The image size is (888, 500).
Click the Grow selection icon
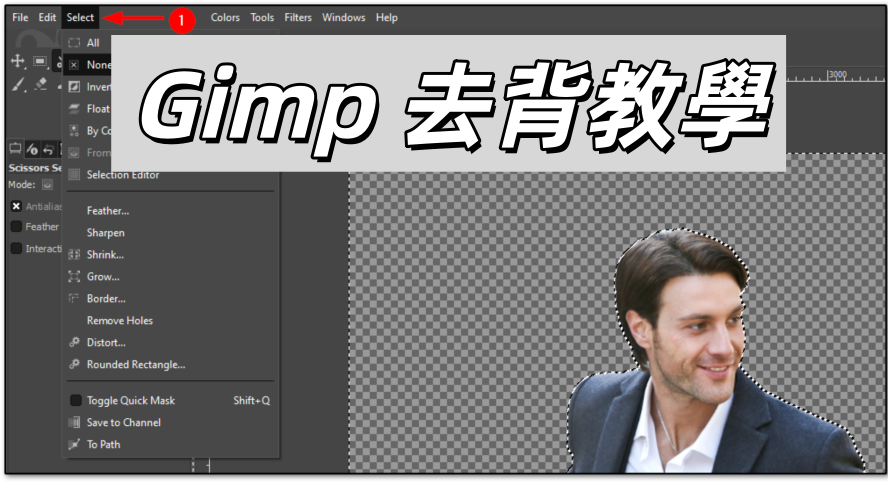pos(74,276)
